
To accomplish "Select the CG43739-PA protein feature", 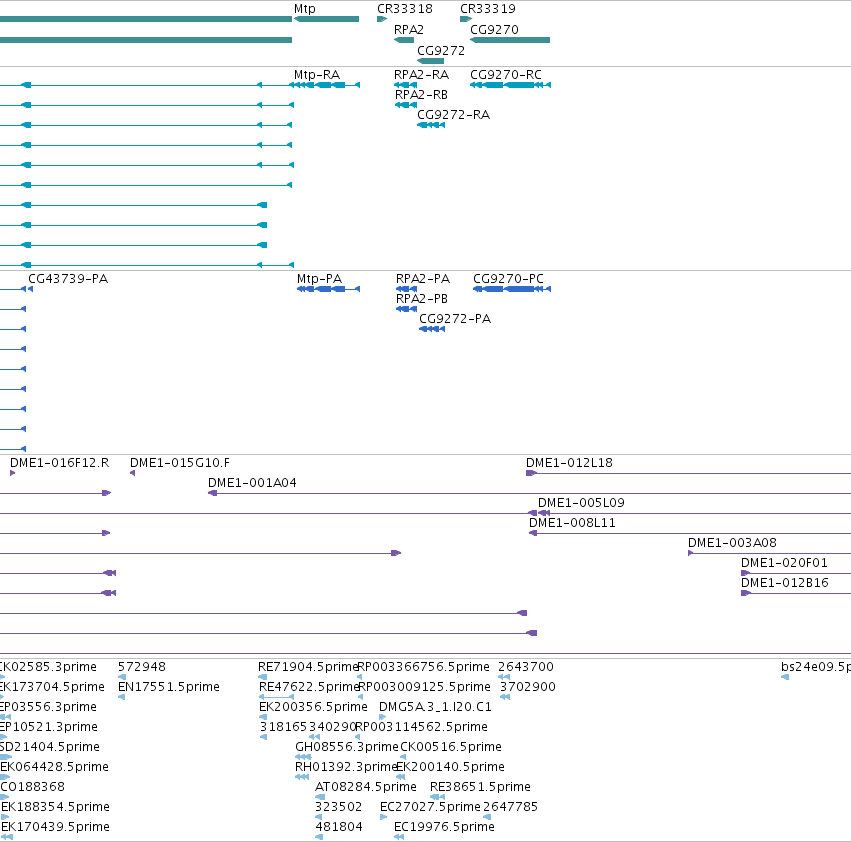I will tap(30, 289).
